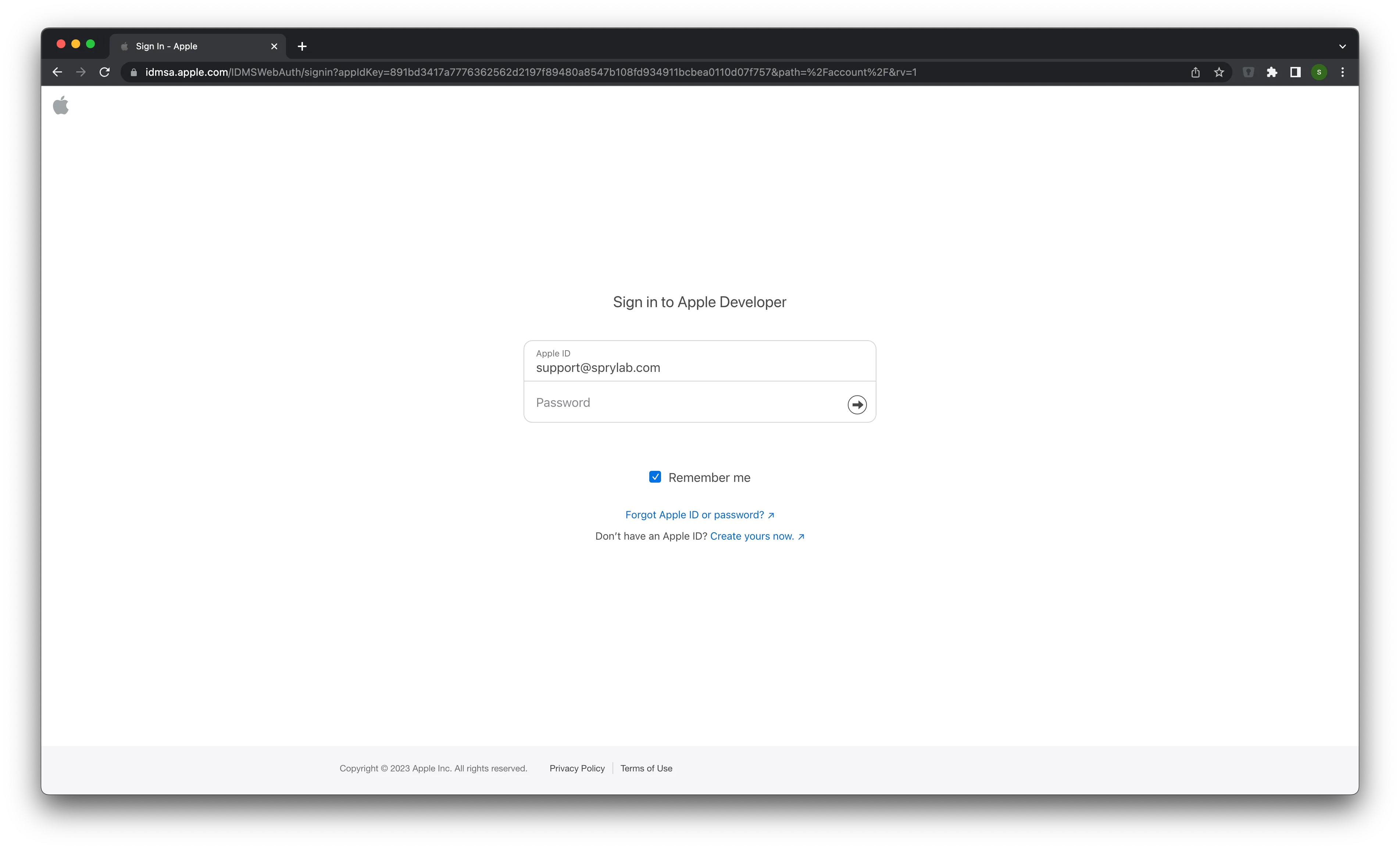Submit password with the arrow button

point(857,404)
